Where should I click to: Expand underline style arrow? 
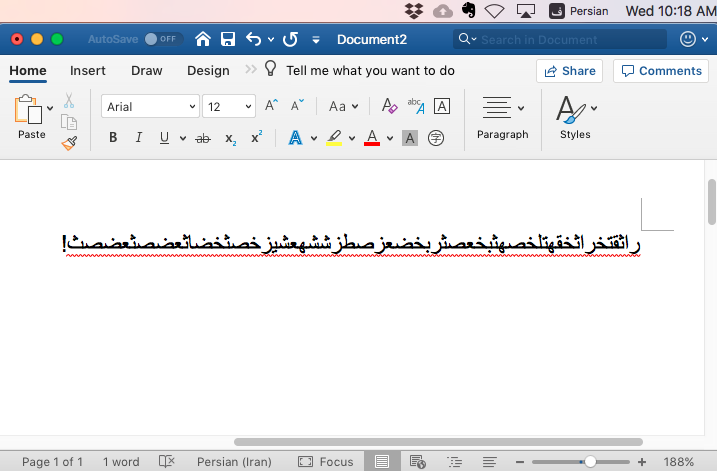point(182,138)
